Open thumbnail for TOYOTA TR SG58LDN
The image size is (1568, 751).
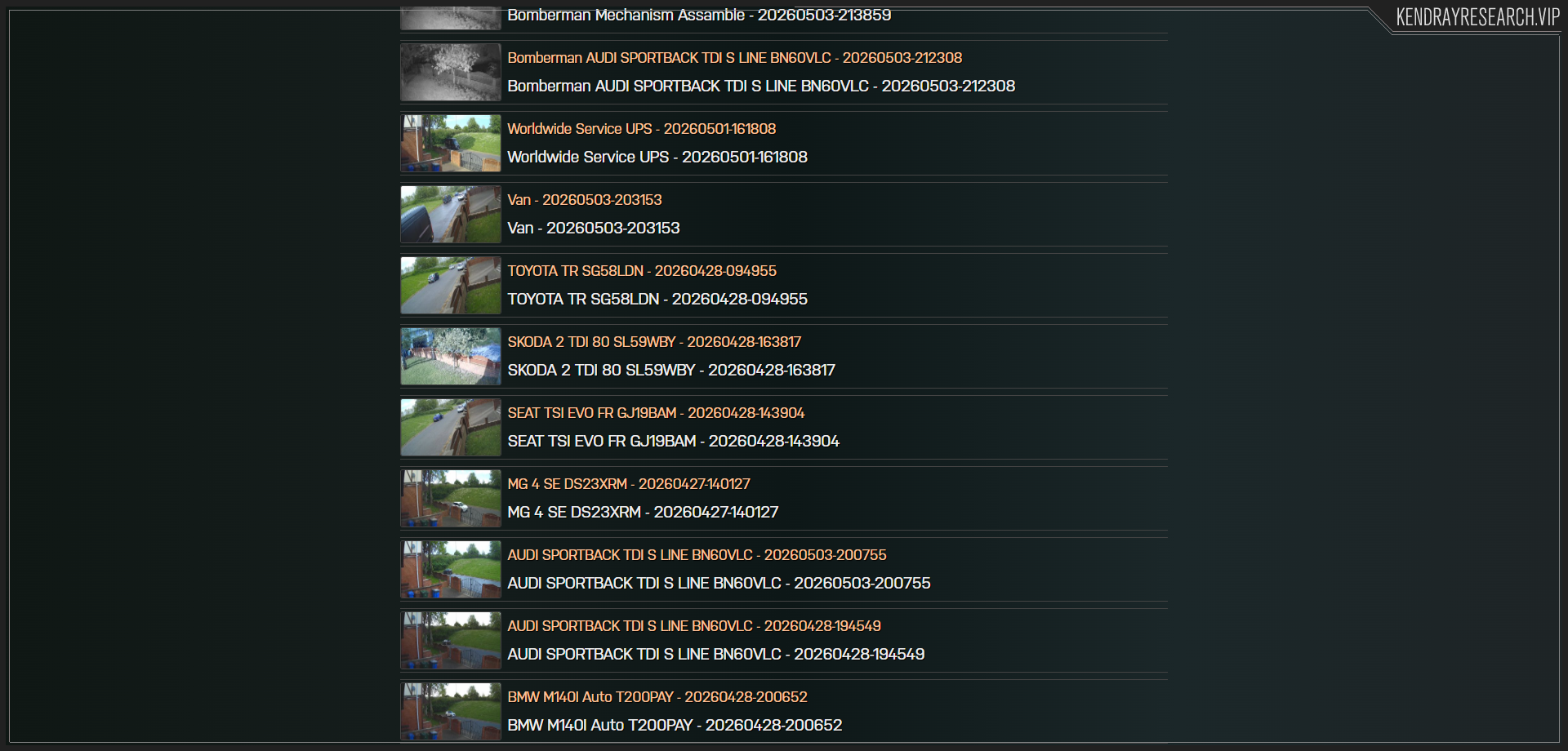[451, 286]
